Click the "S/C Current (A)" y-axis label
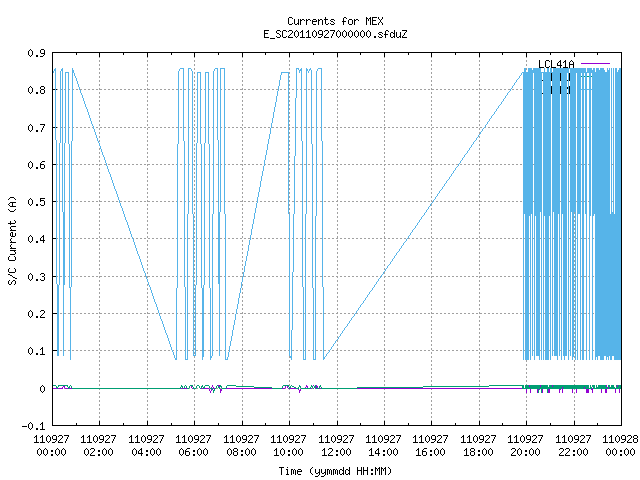Screen dimensions: 640x480 pos(12,241)
